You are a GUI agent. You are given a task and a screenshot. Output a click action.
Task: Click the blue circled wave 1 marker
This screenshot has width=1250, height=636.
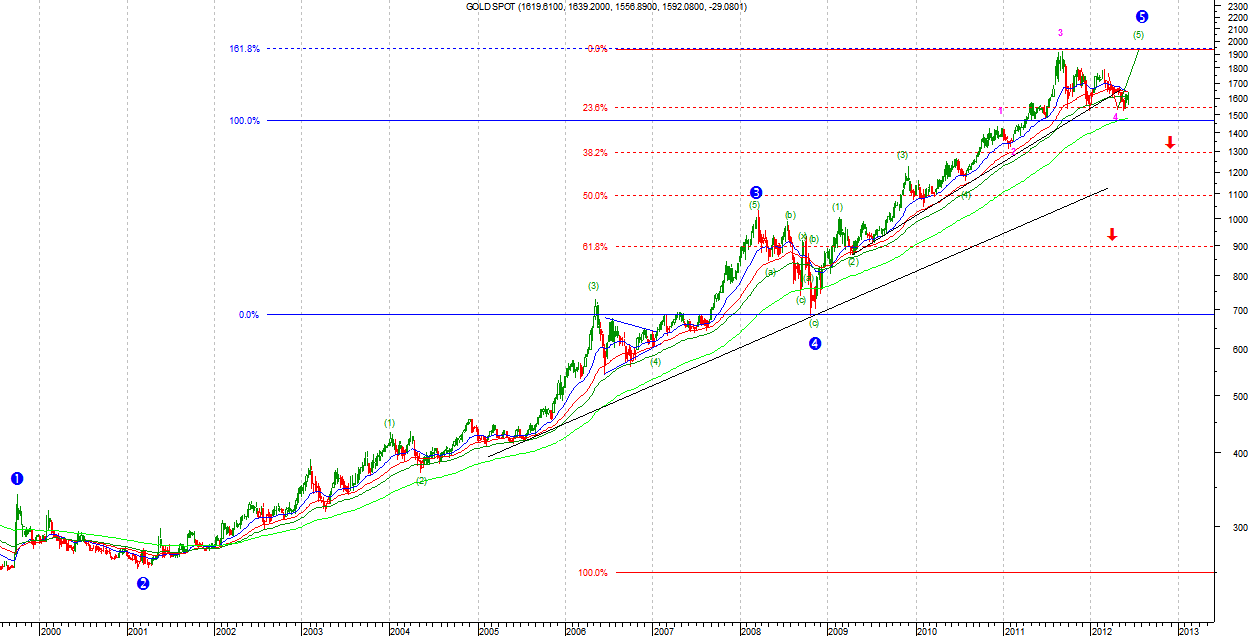(x=17, y=479)
